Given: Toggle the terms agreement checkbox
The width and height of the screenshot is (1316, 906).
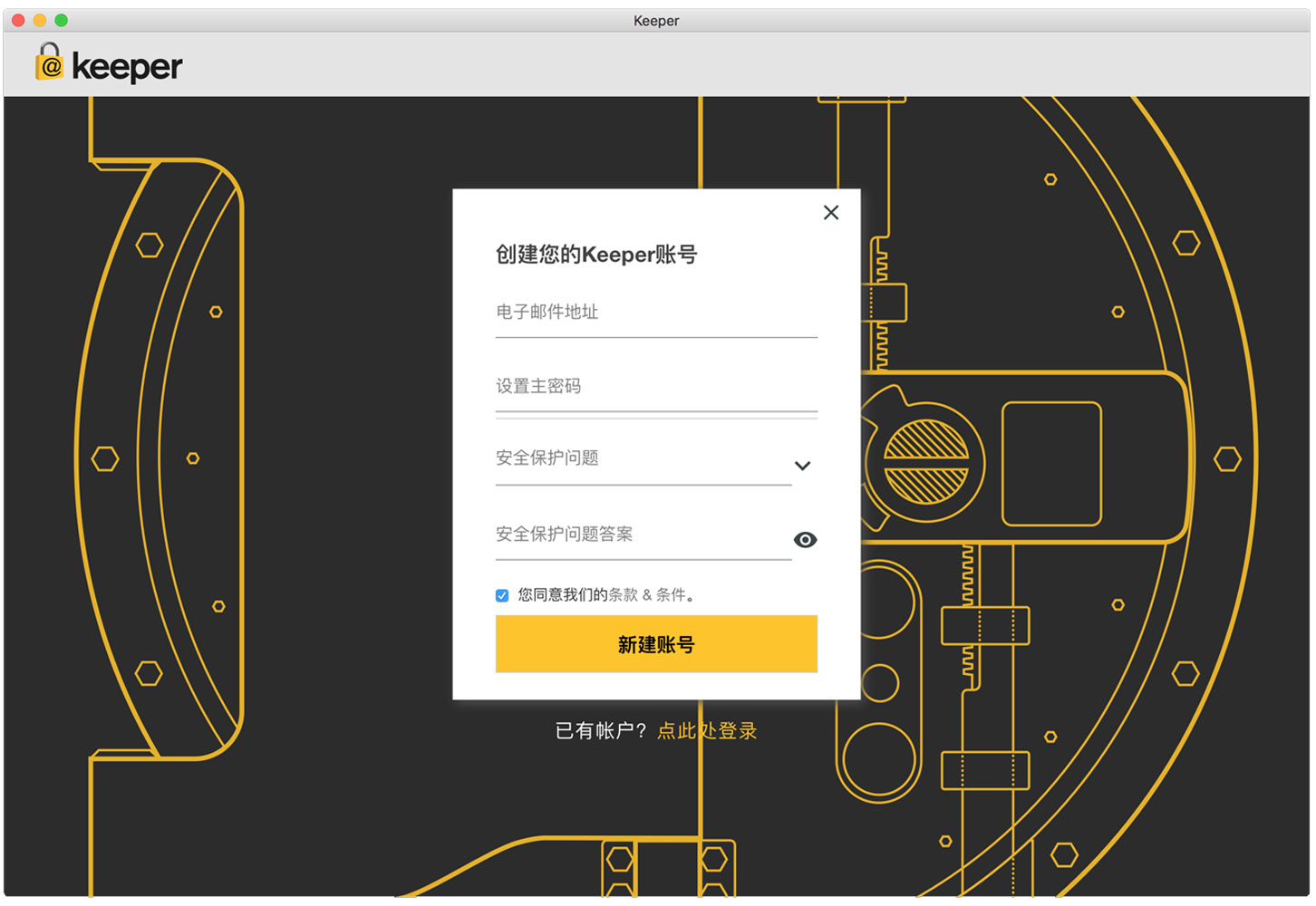Looking at the screenshot, I should pos(501,595).
